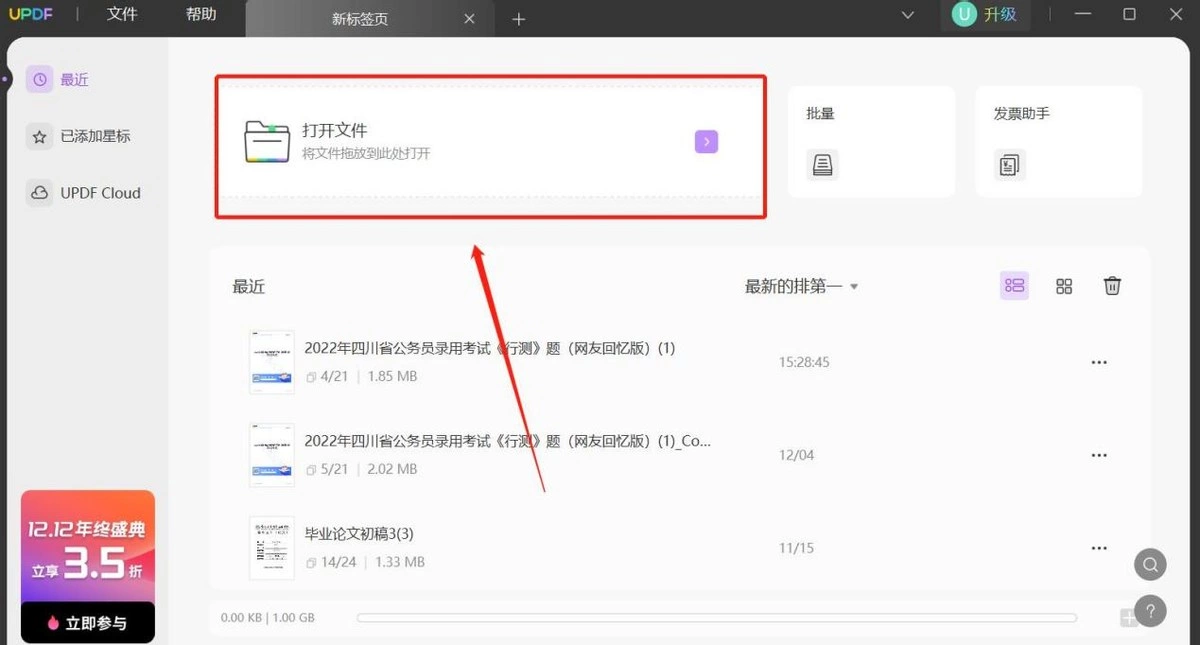The width and height of the screenshot is (1200, 645).
Task: Open the 文件 menu
Action: pyautogui.click(x=122, y=14)
